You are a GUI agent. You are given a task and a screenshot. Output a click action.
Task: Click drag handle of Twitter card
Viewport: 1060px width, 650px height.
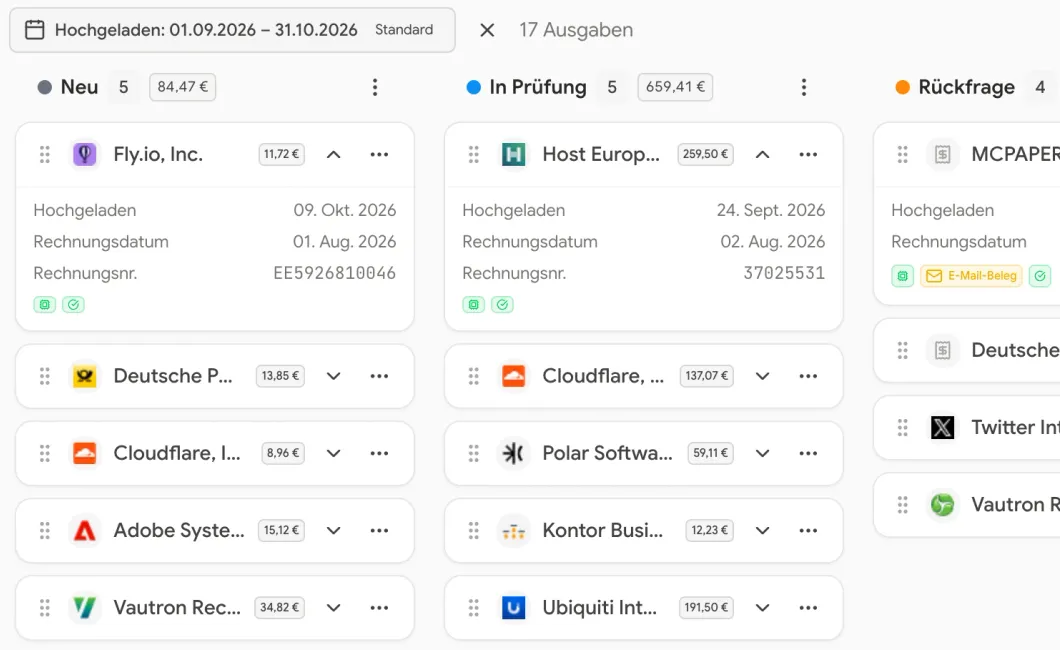click(902, 428)
